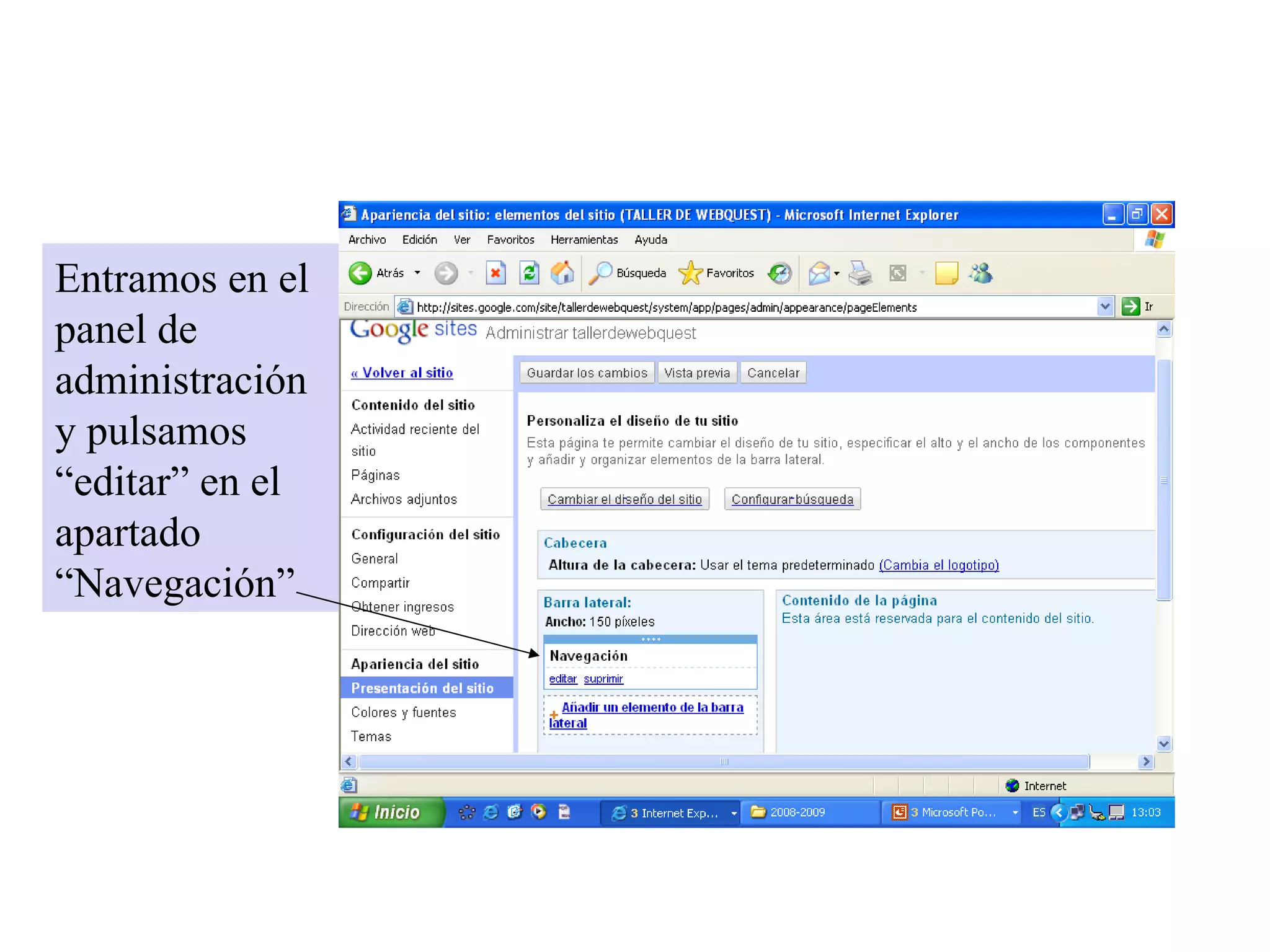Click the Atrás back arrow icon
This screenshot has width=1270, height=952.
[360, 273]
